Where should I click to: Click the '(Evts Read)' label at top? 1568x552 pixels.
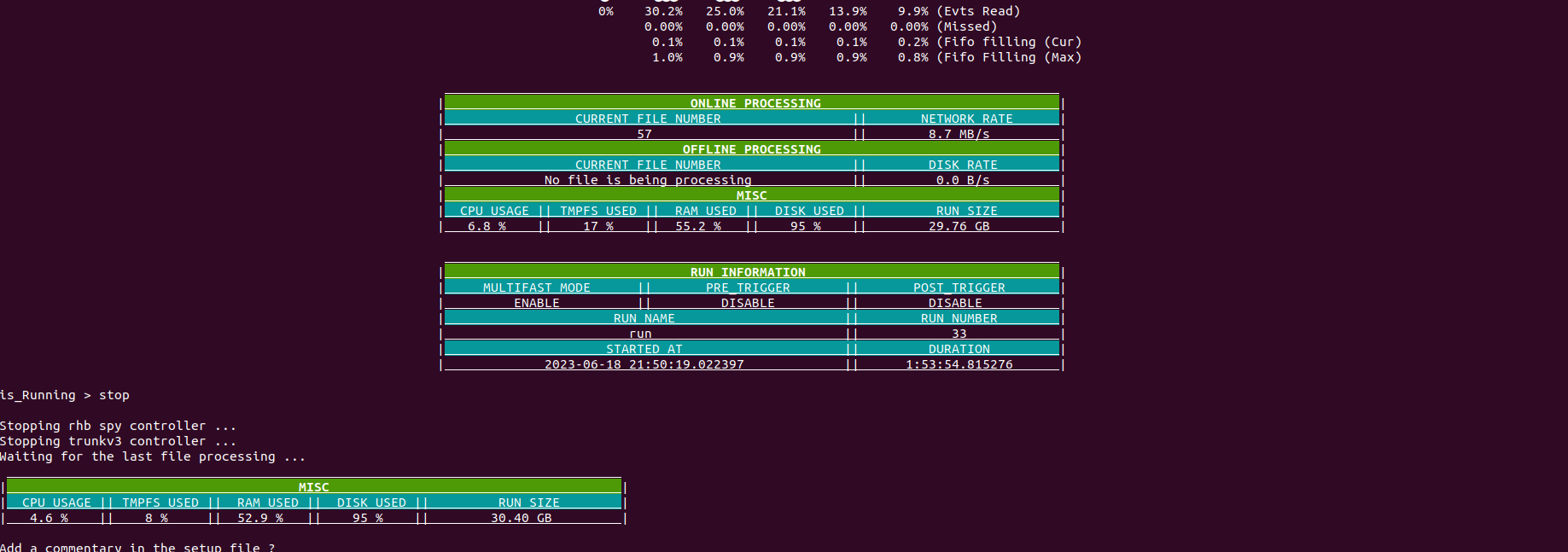(978, 11)
